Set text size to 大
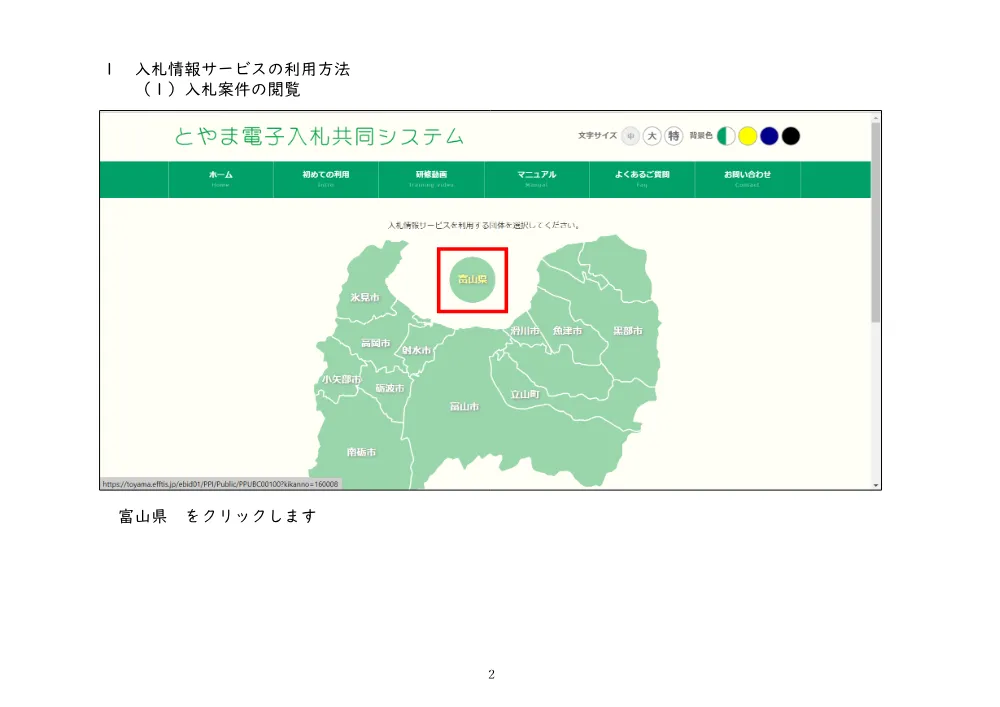Image resolution: width=1000 pixels, height=707 pixels. (652, 136)
